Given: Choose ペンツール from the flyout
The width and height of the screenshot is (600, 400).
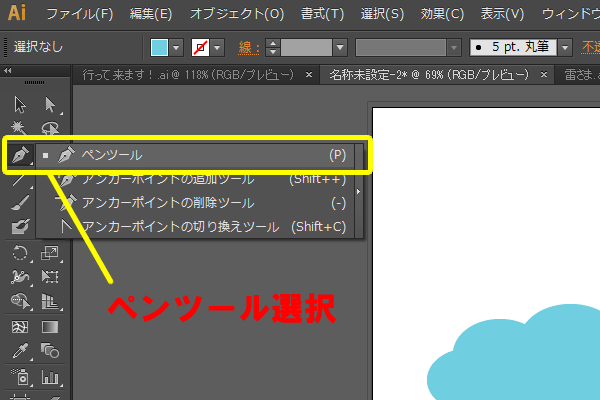Looking at the screenshot, I should pos(195,155).
